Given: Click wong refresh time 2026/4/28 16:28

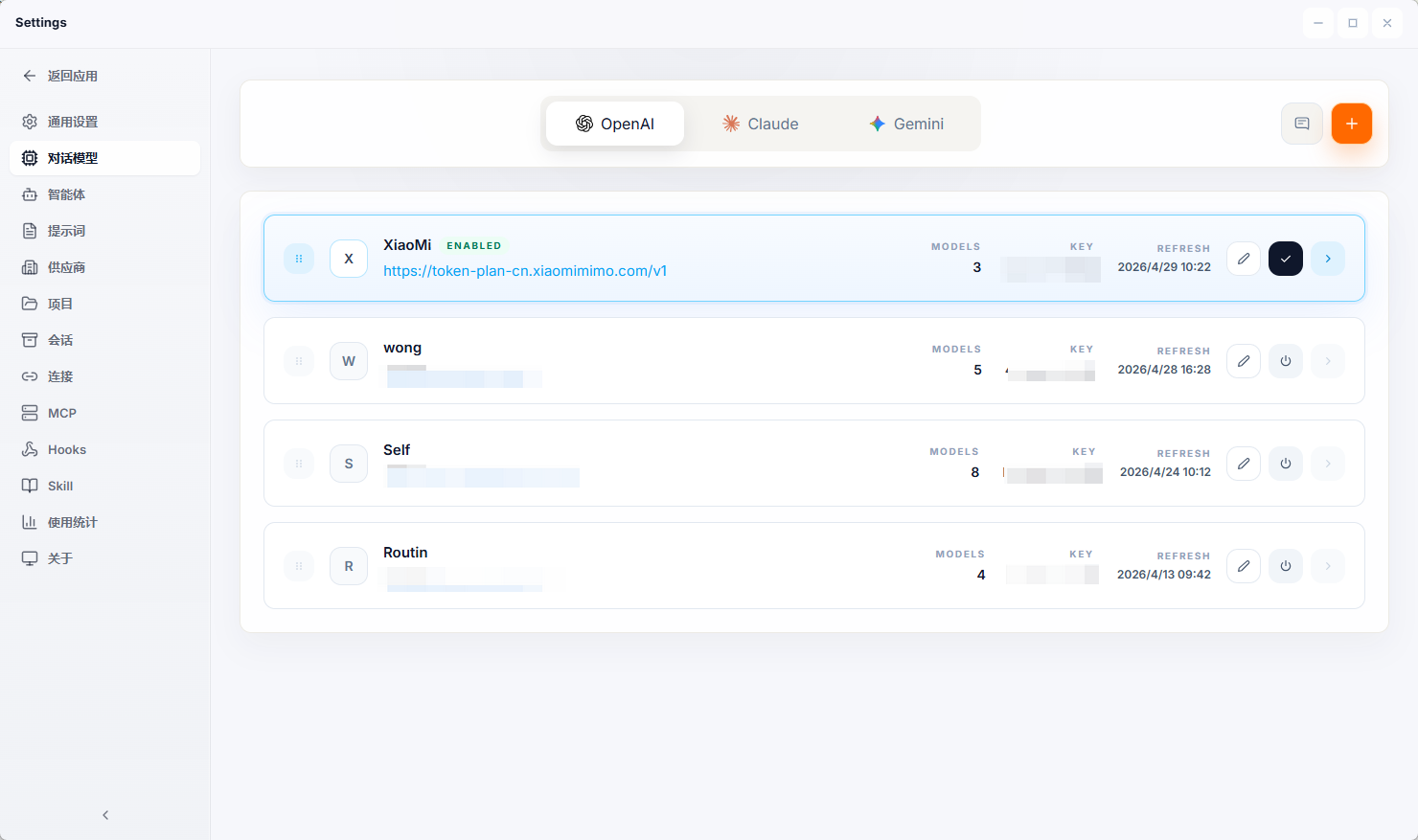Looking at the screenshot, I should coord(1164,370).
